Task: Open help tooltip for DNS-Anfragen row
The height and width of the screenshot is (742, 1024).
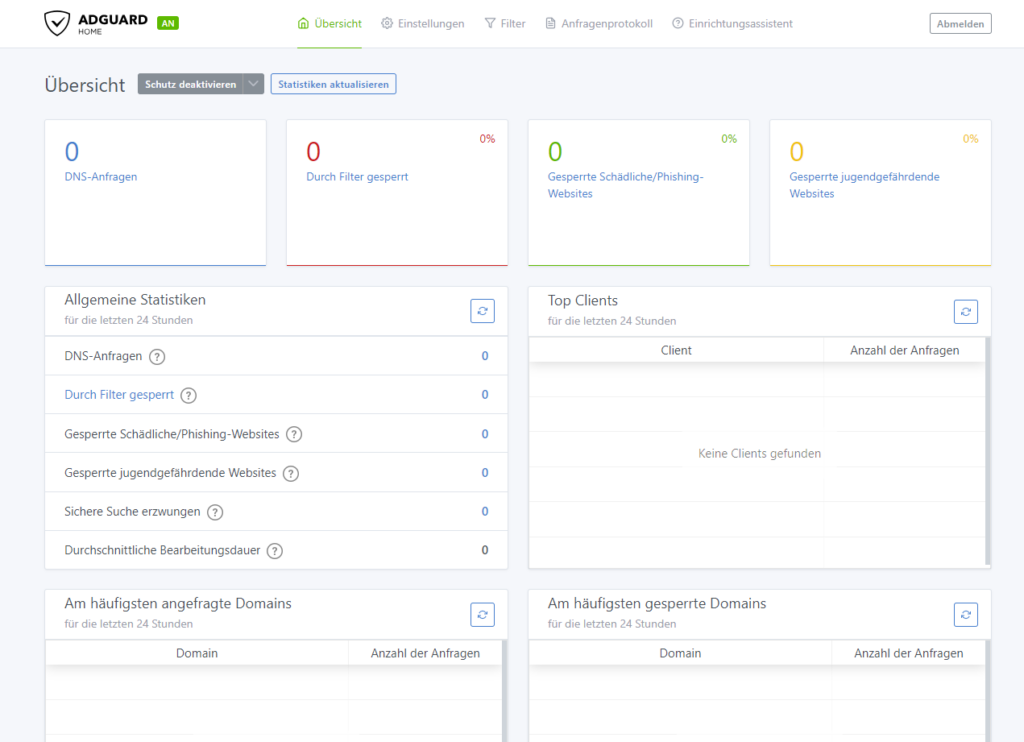Action: (x=157, y=357)
